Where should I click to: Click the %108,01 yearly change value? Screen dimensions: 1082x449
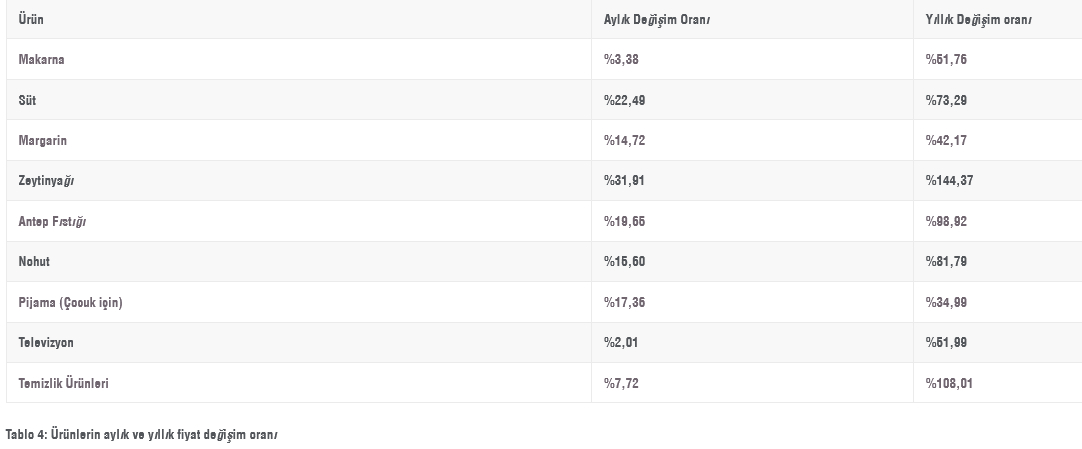coord(950,383)
